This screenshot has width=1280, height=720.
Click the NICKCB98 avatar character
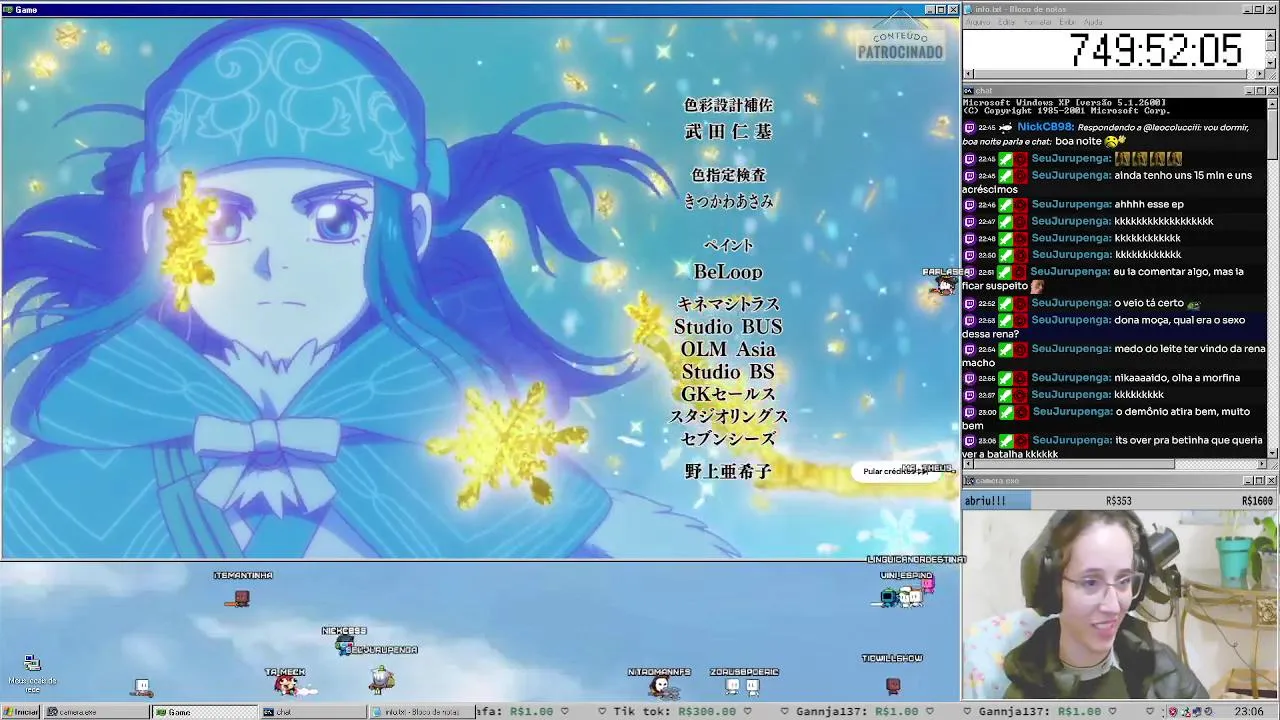coord(346,647)
